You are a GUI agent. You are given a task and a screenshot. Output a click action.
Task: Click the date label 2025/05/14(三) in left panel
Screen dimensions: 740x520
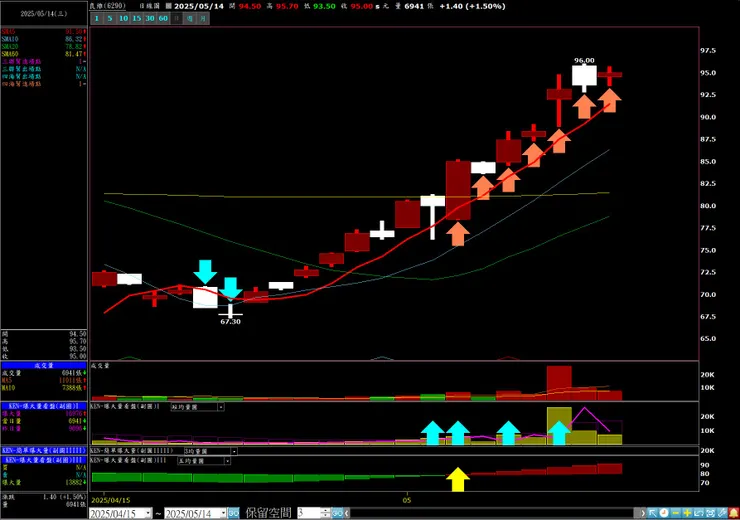point(43,14)
